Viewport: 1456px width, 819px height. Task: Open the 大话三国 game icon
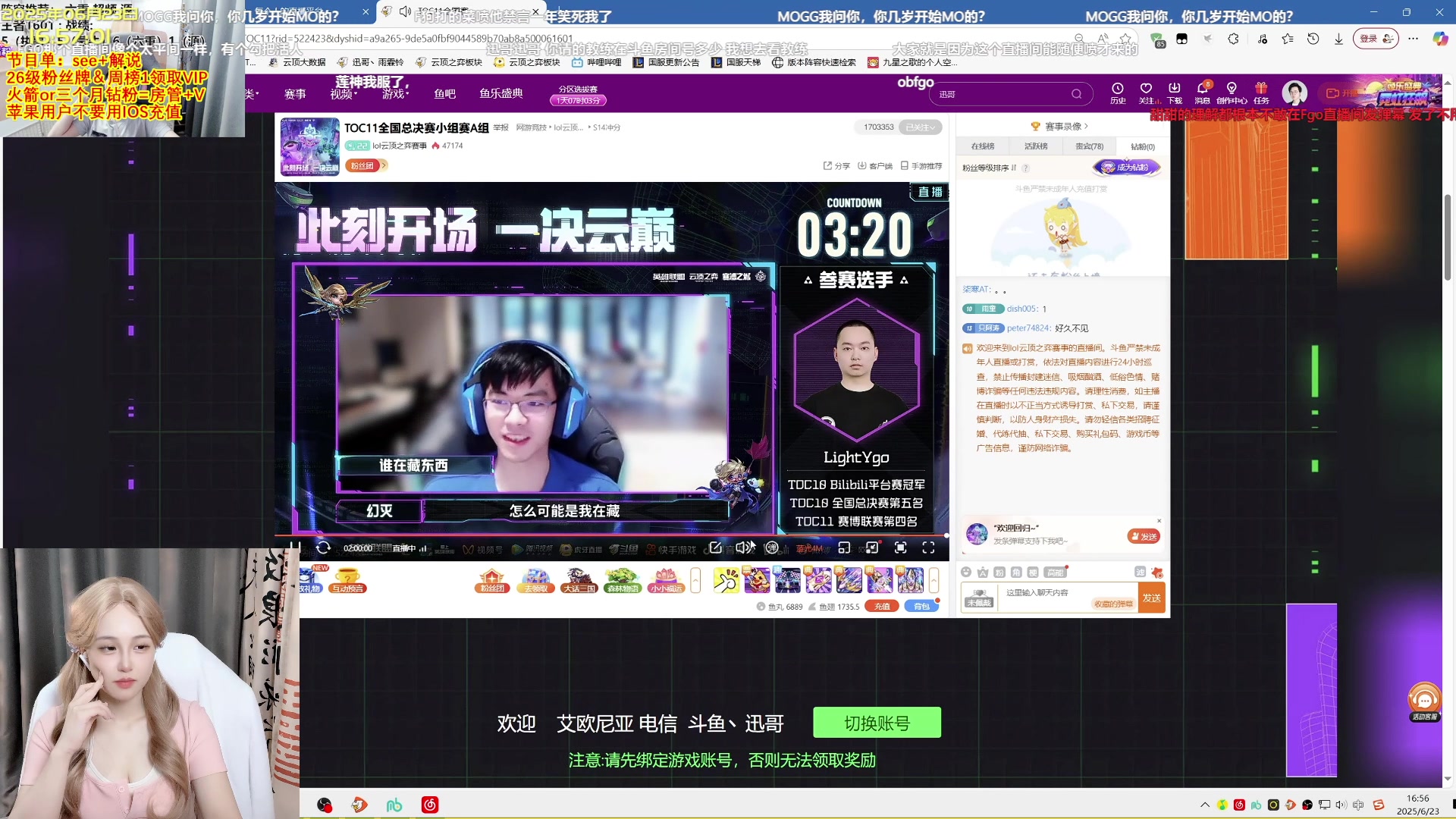click(579, 580)
